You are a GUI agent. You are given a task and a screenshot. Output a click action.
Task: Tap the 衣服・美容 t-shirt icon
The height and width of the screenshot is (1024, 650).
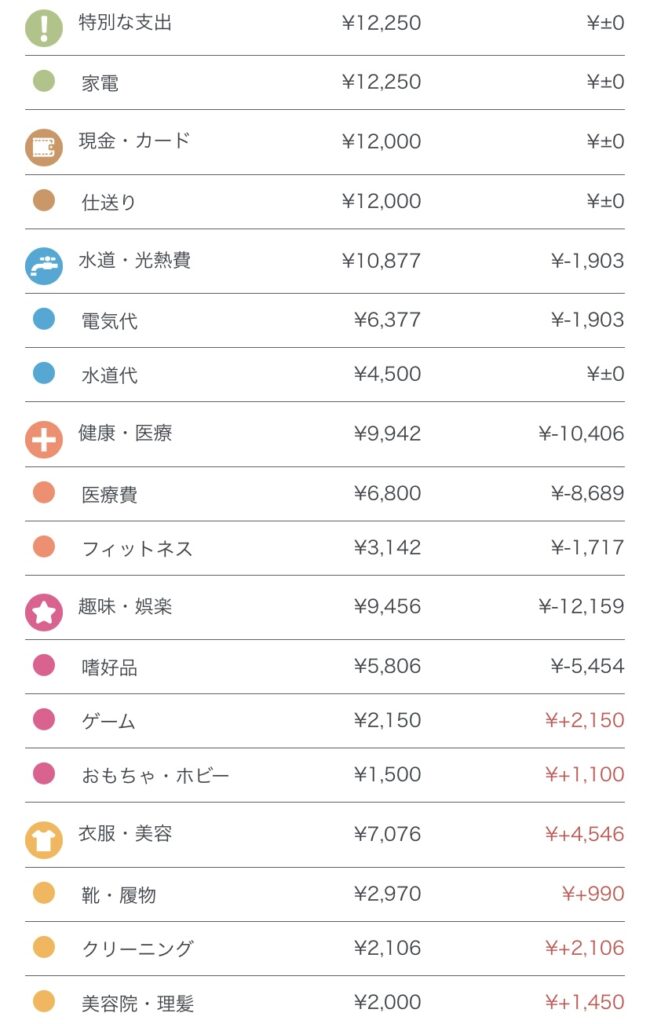click(43, 839)
